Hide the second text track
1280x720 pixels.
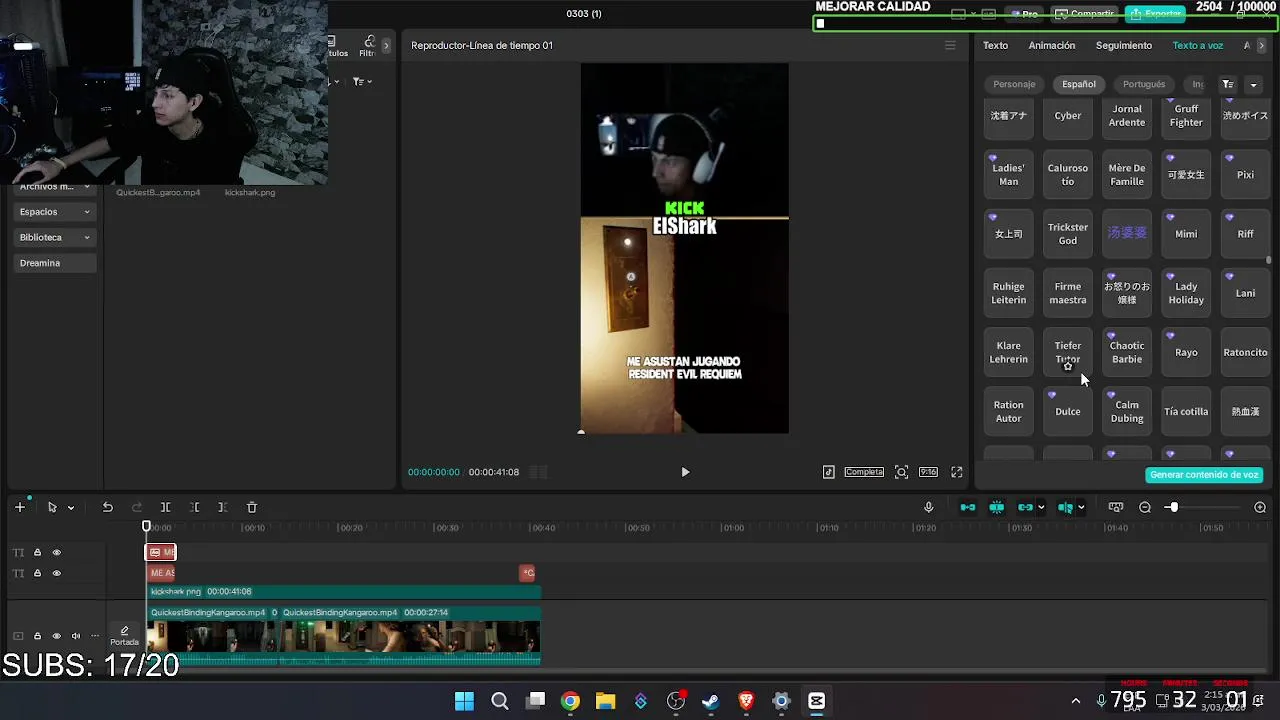(56, 573)
